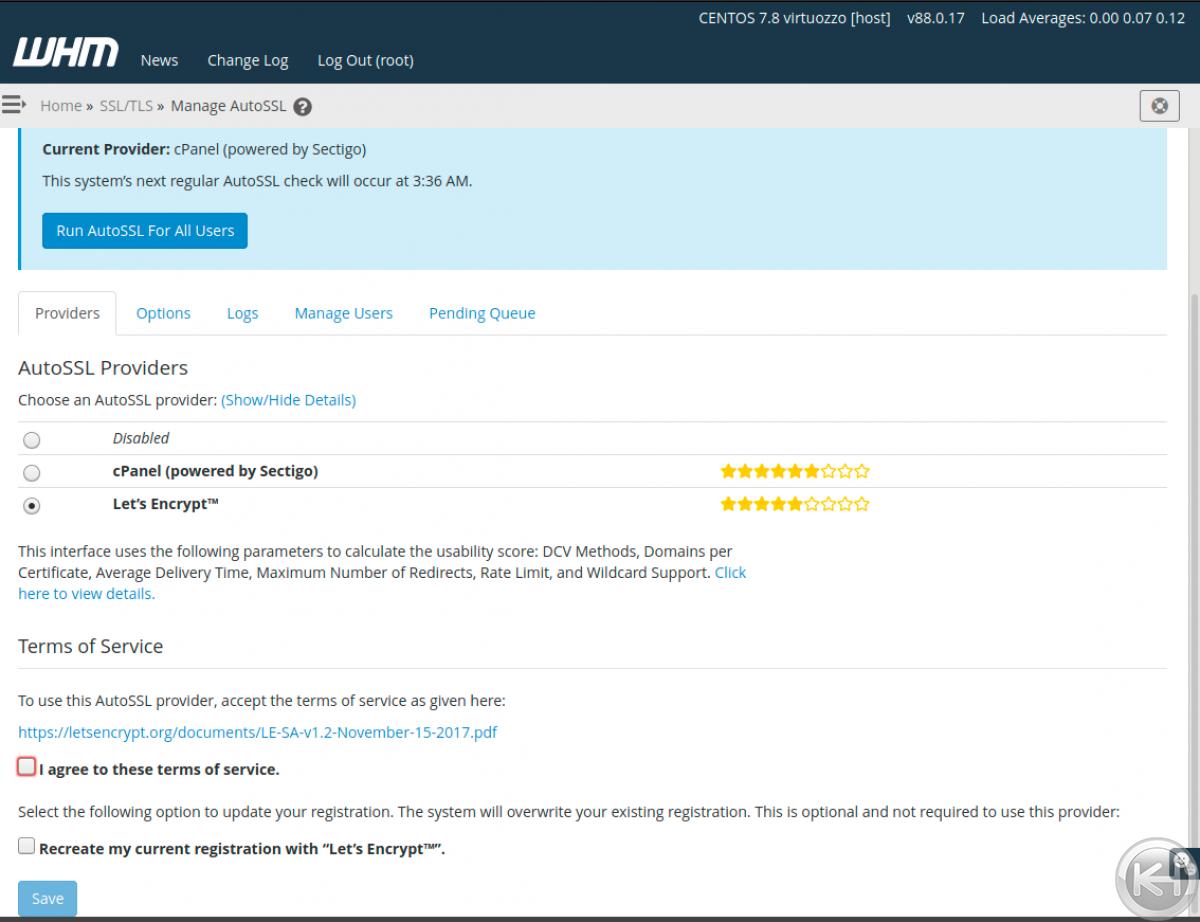Viewport: 1200px width, 922px height.
Task: Click cPanel (powered by Sectigo) provider label
Action: pos(215,471)
